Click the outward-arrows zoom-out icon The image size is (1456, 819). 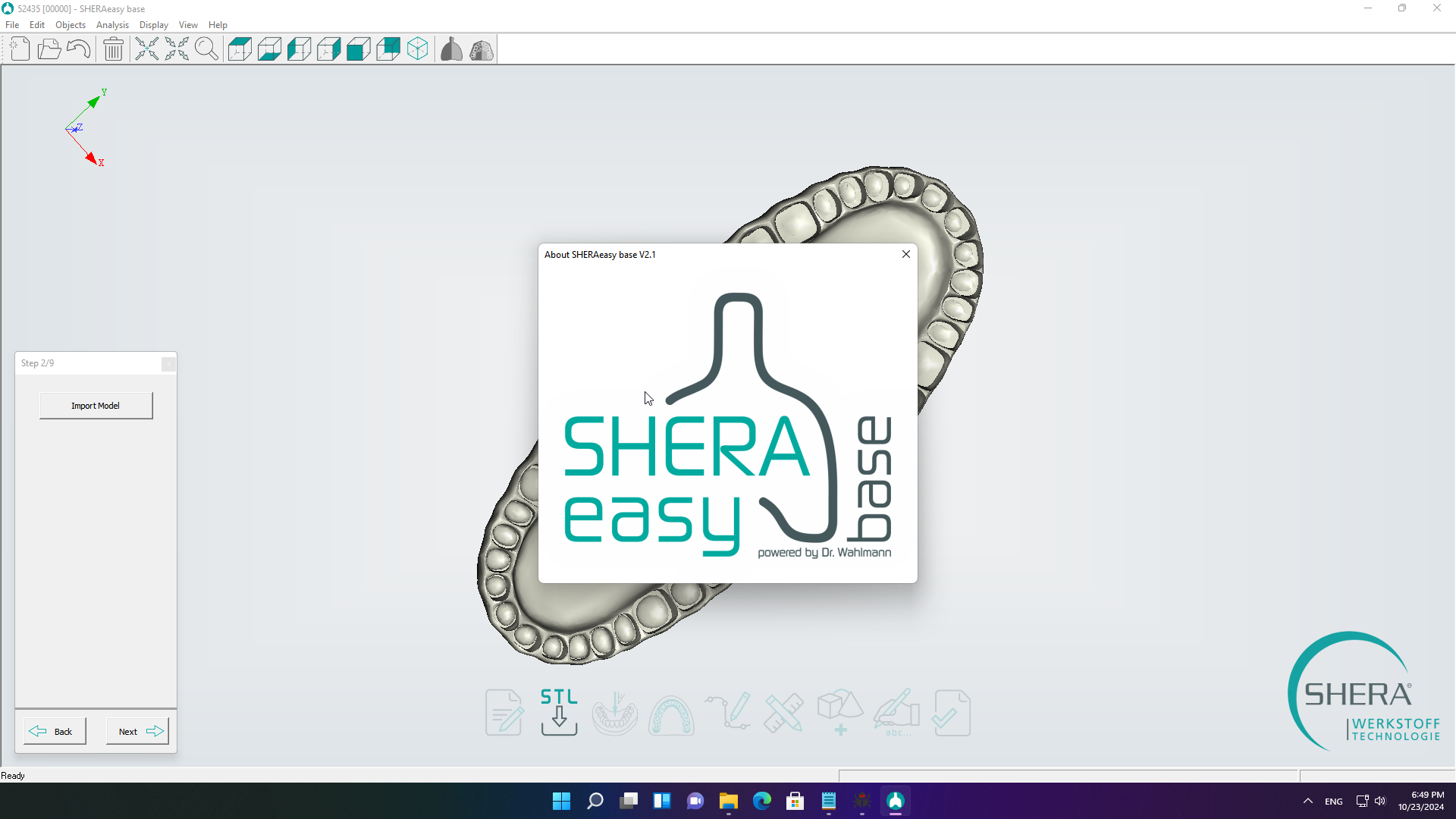(177, 49)
